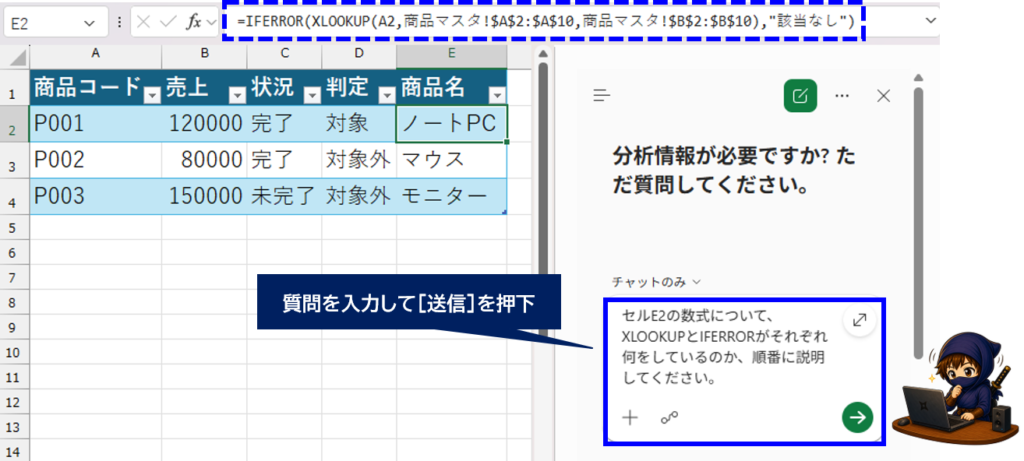Click the Copilot pane vertical scrollbar
The image size is (1024, 461).
coord(918,222)
